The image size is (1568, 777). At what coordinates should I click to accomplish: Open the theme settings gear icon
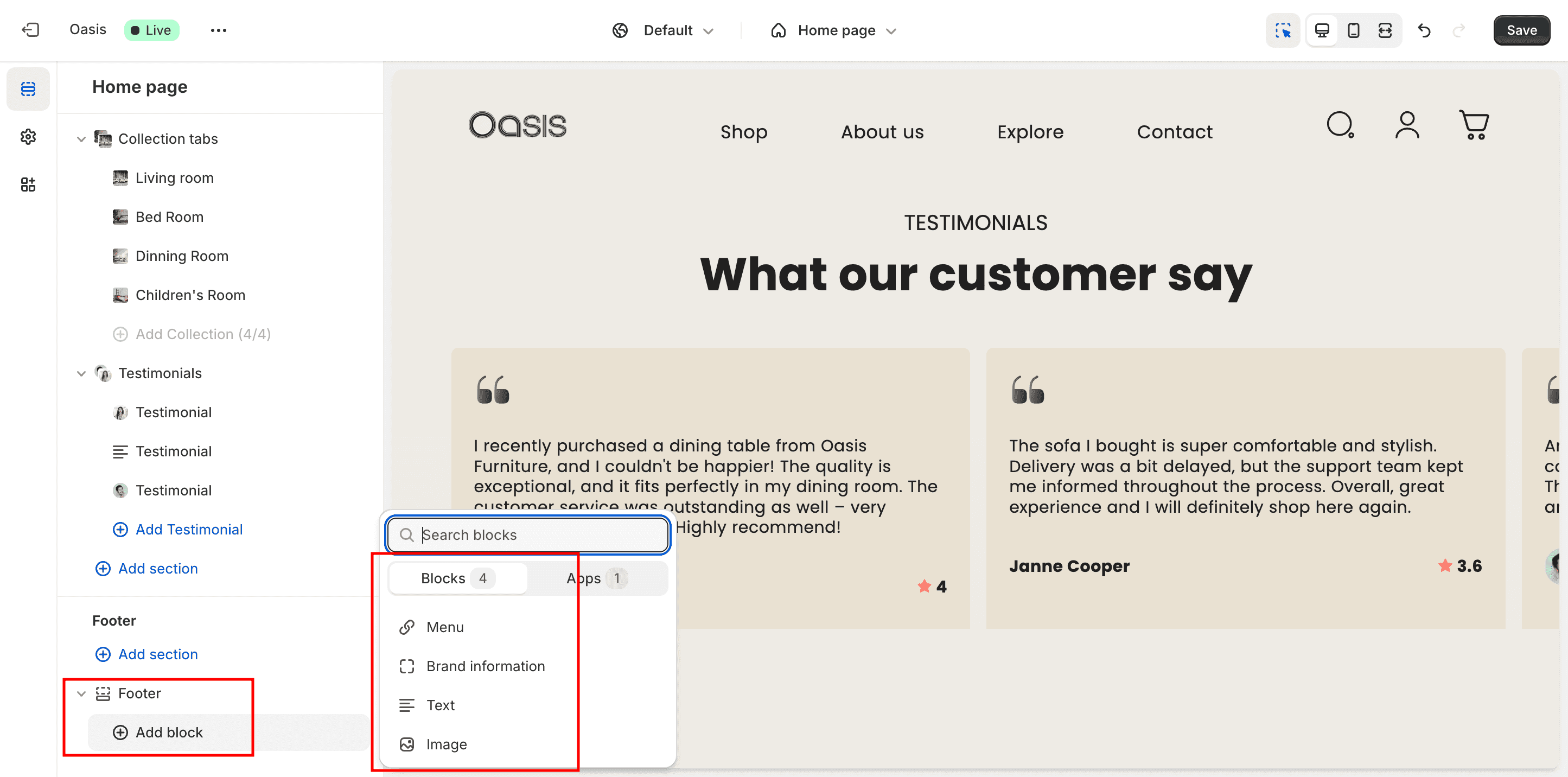click(x=28, y=136)
